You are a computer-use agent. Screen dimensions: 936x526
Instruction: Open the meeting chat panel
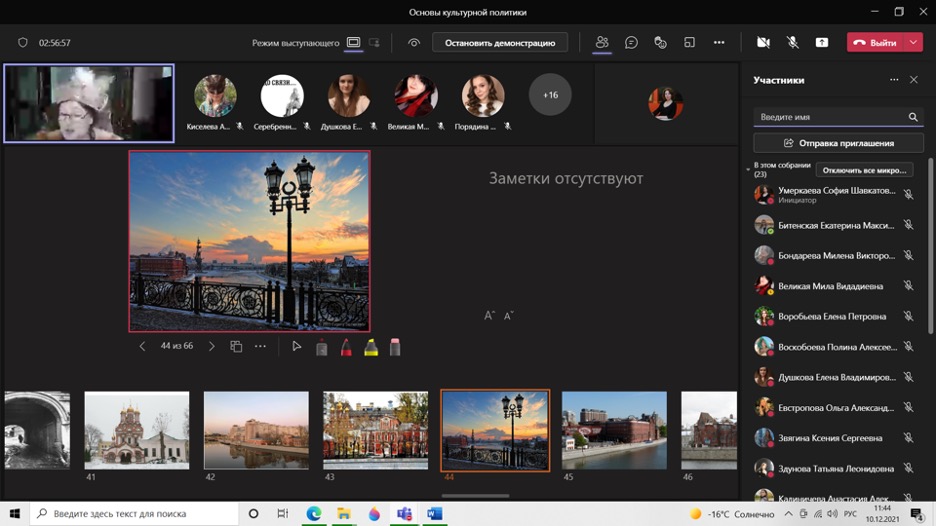631,43
